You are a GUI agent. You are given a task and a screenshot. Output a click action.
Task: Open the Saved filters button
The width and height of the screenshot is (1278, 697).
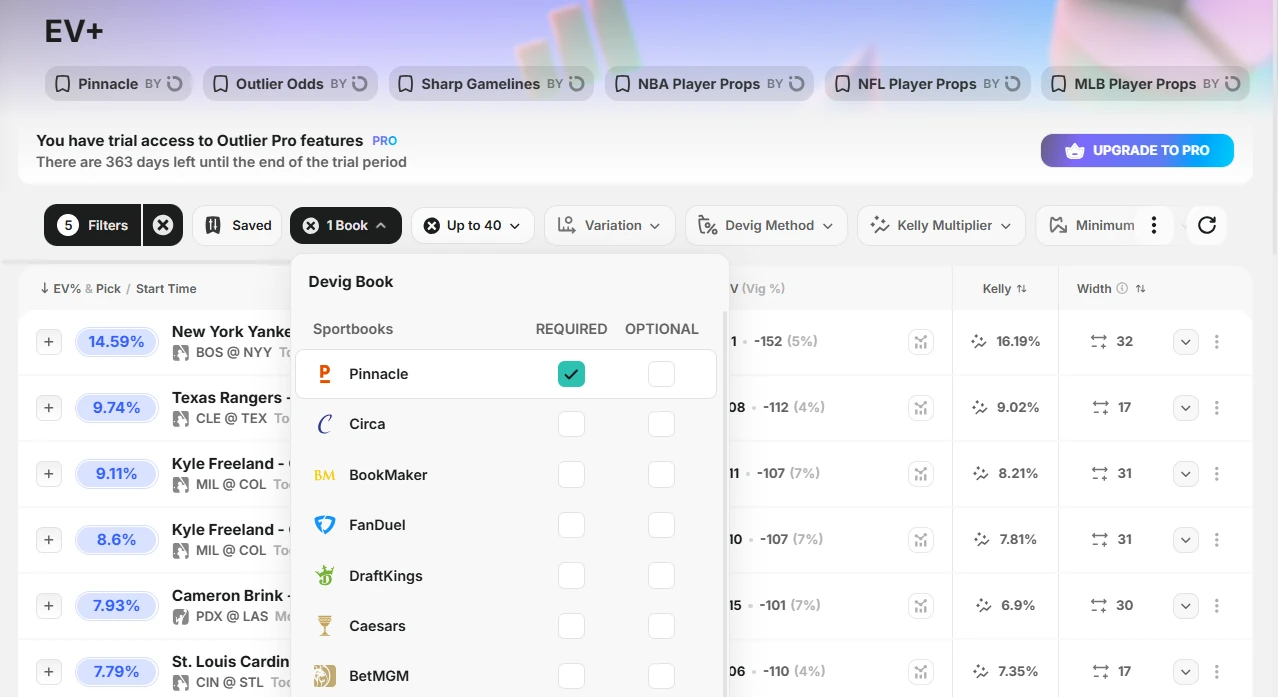[237, 225]
